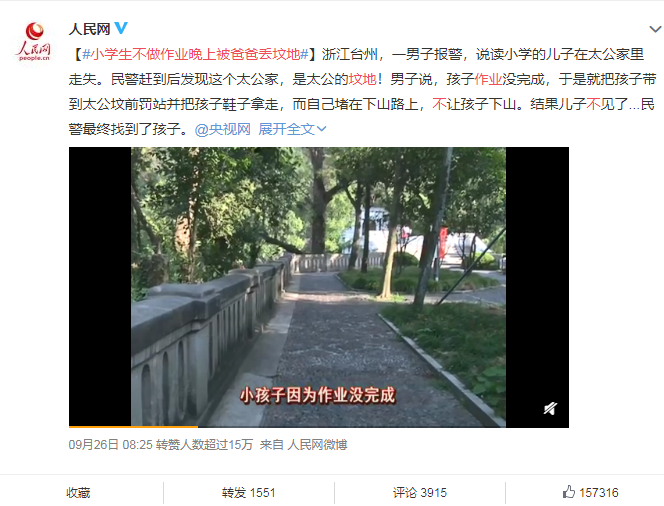Open the @央视网 mention link
This screenshot has width=664, height=506.
pyautogui.click(x=223, y=129)
